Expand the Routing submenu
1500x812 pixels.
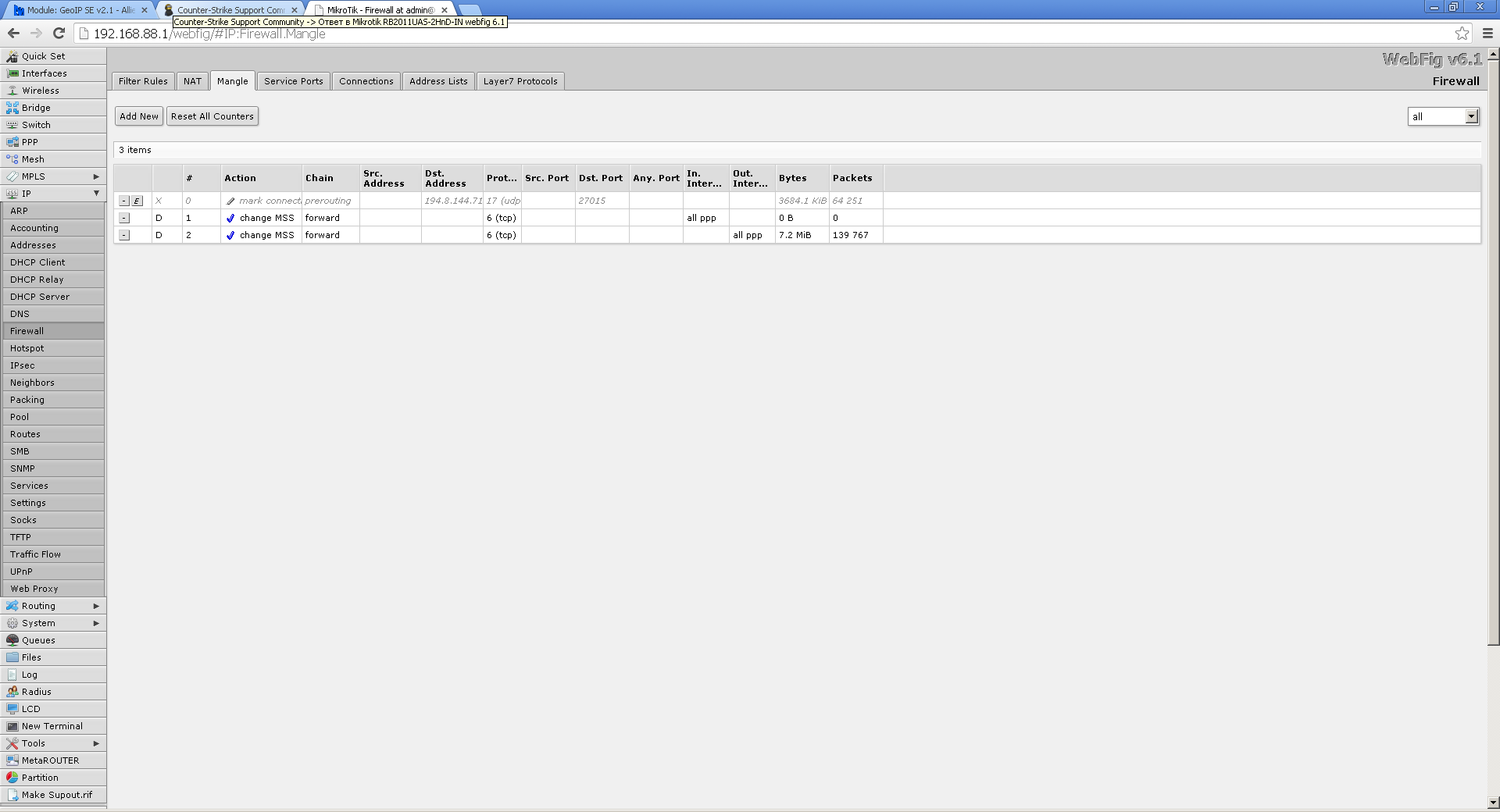(x=53, y=606)
